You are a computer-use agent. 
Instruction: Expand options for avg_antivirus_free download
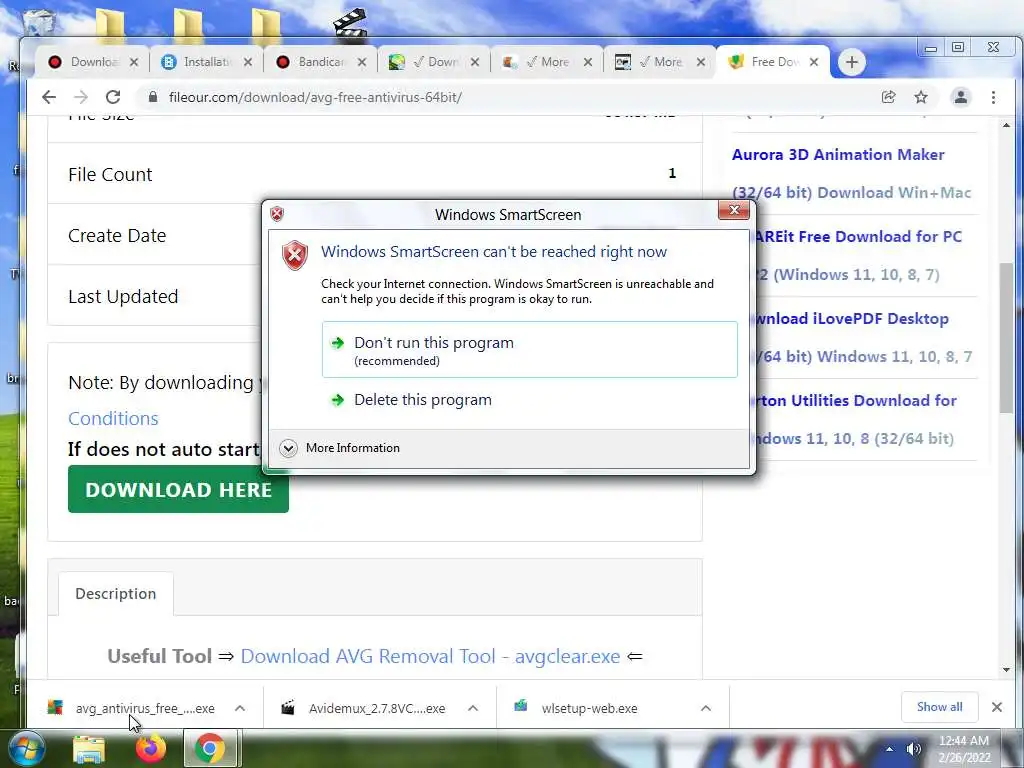tap(240, 708)
